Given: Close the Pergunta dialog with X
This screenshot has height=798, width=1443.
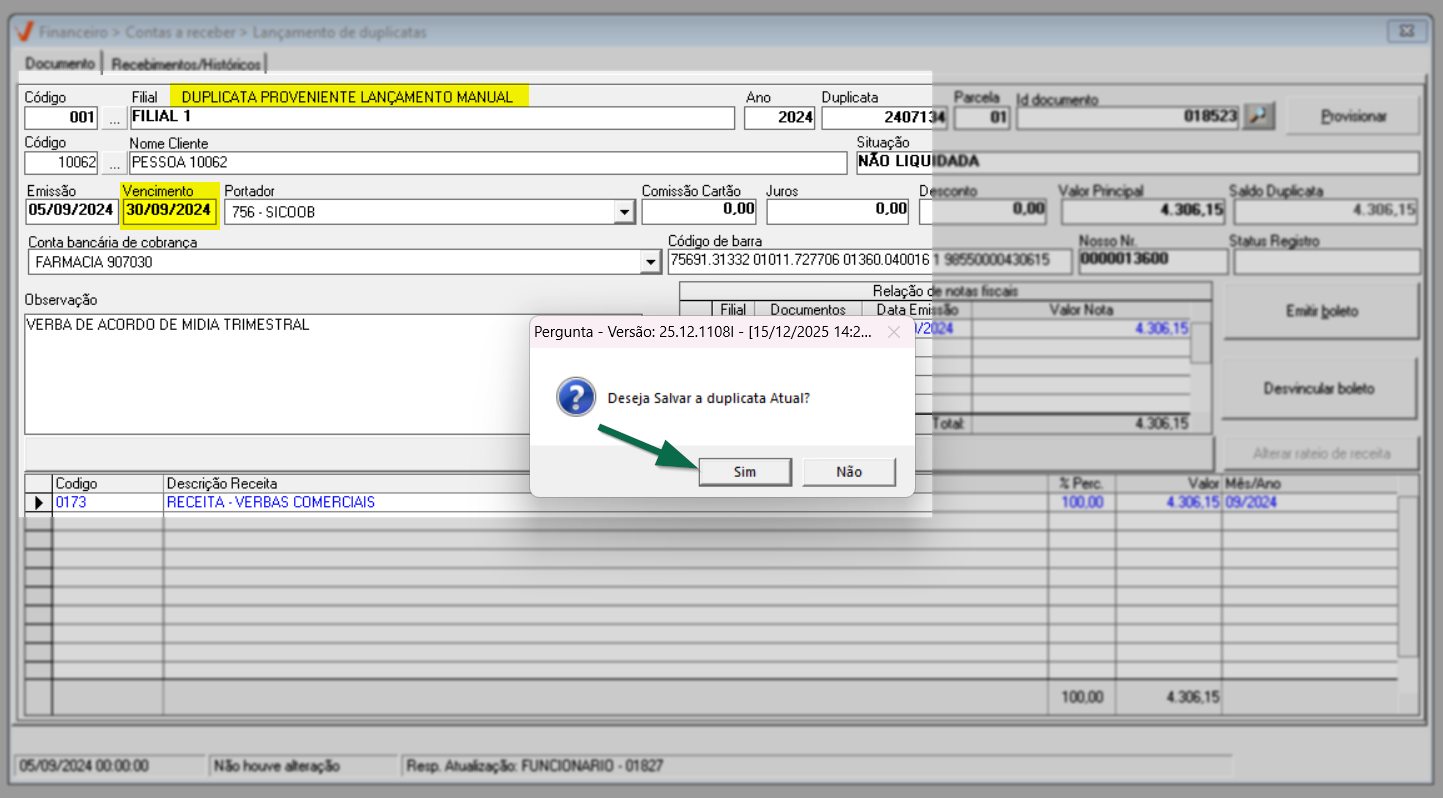Looking at the screenshot, I should point(894,333).
